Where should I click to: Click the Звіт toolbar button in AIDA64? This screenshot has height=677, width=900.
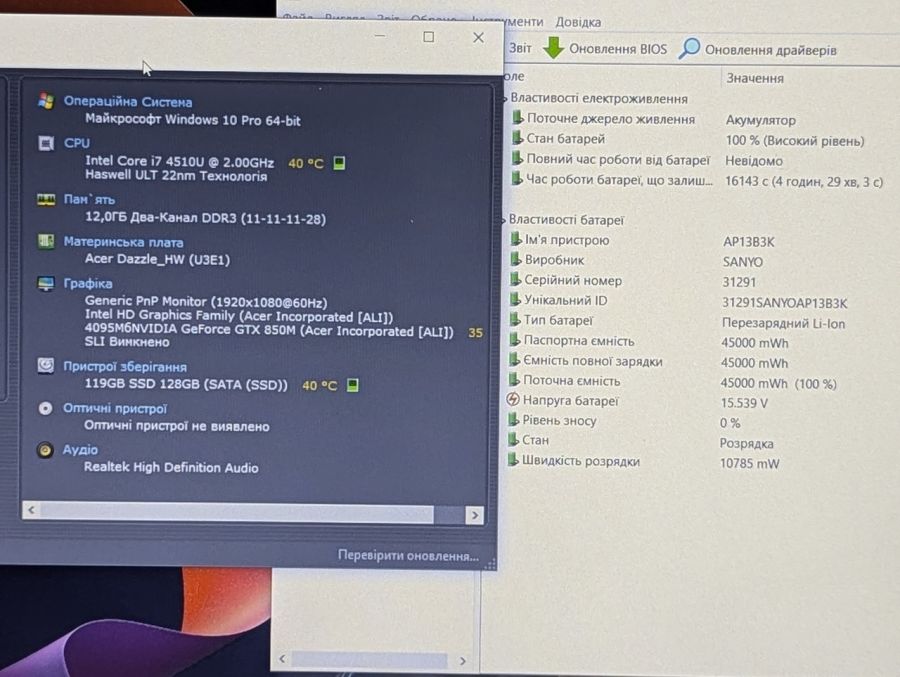tap(520, 48)
